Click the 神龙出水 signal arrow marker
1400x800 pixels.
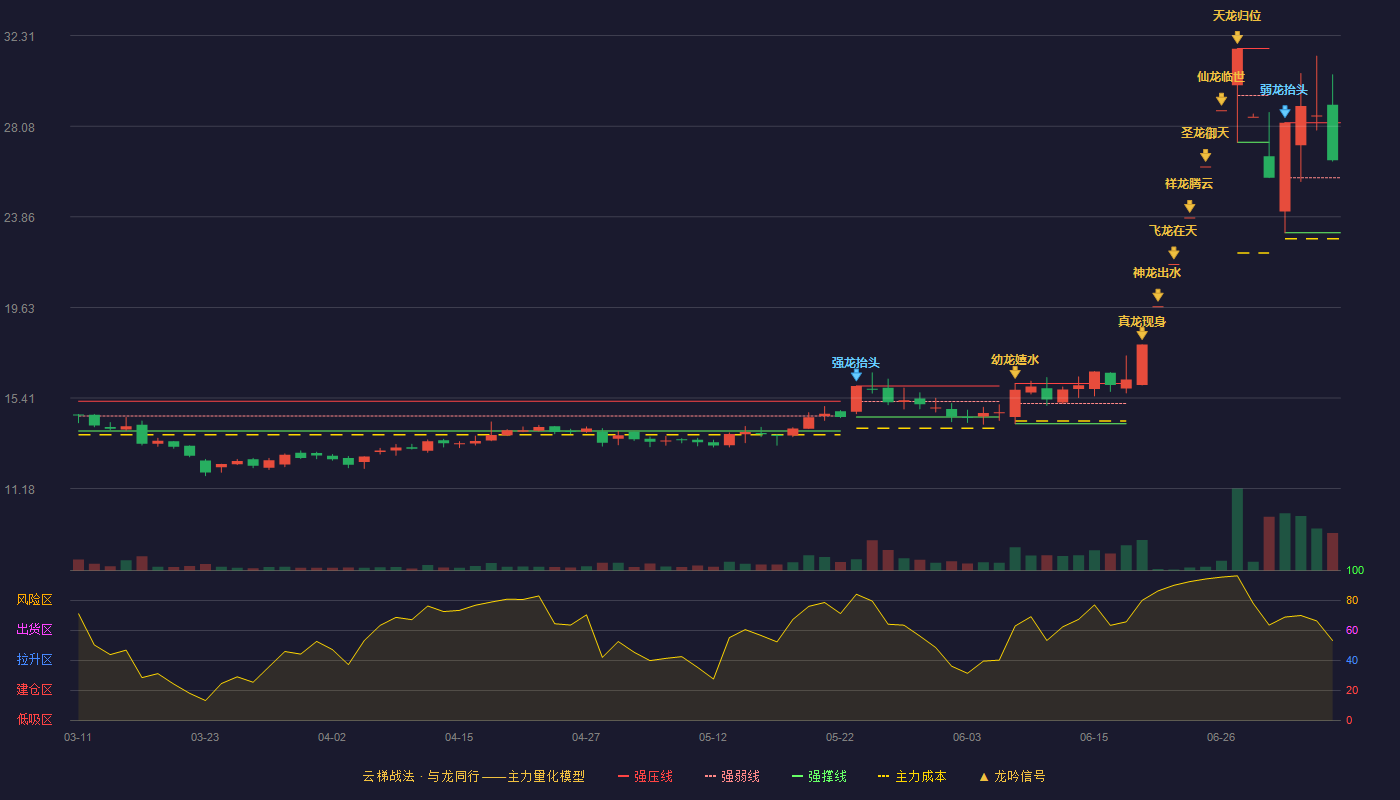tap(1158, 295)
